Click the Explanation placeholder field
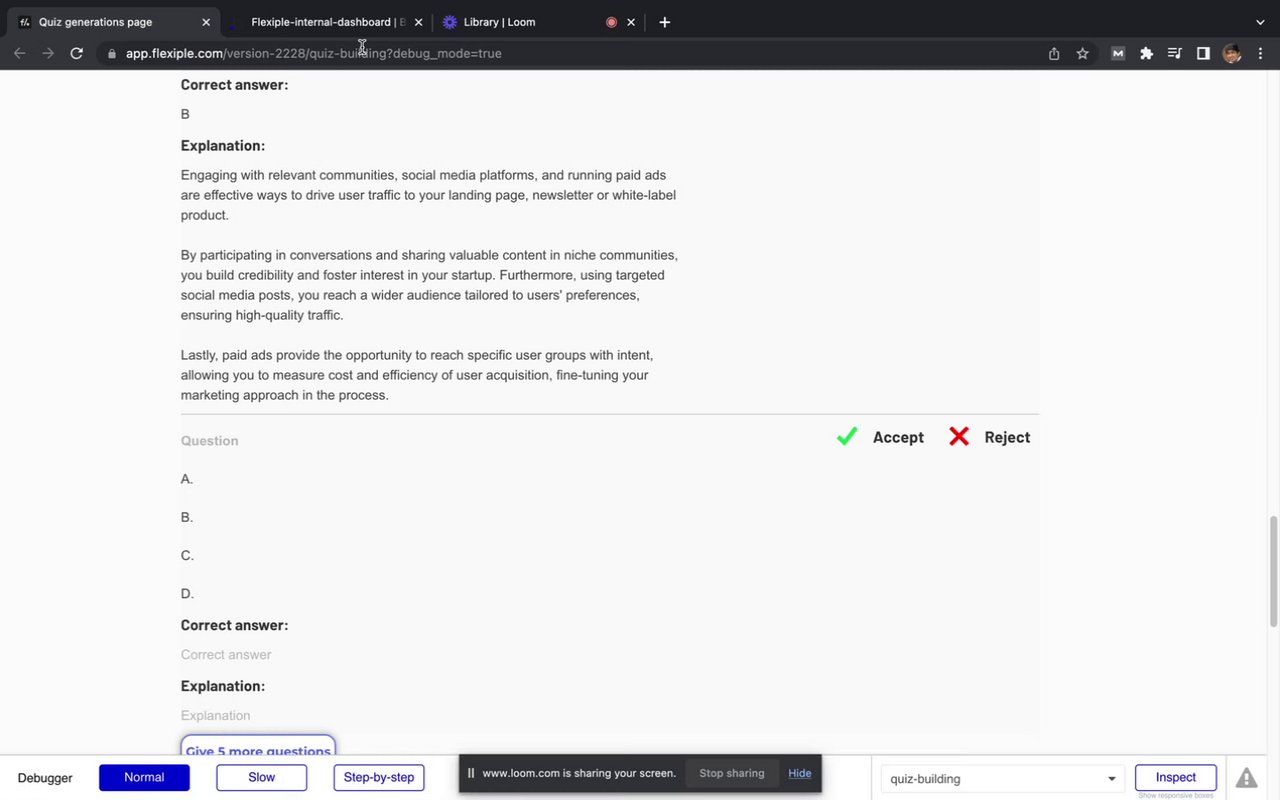 pos(216,716)
